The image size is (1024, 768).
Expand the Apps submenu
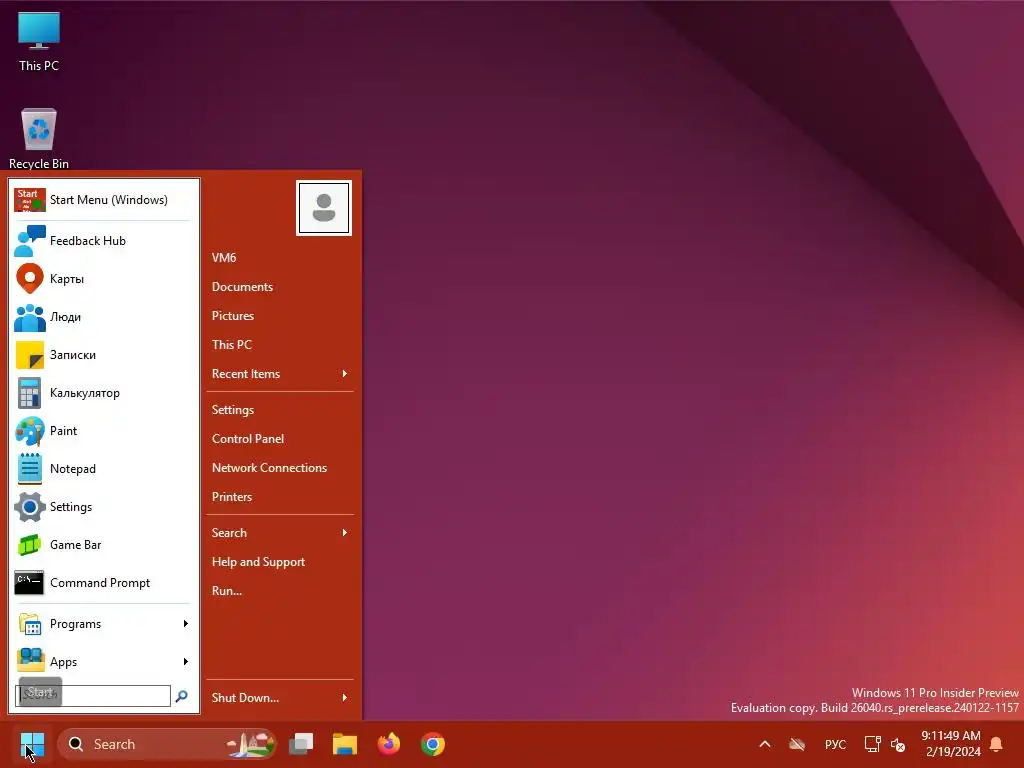pos(103,662)
